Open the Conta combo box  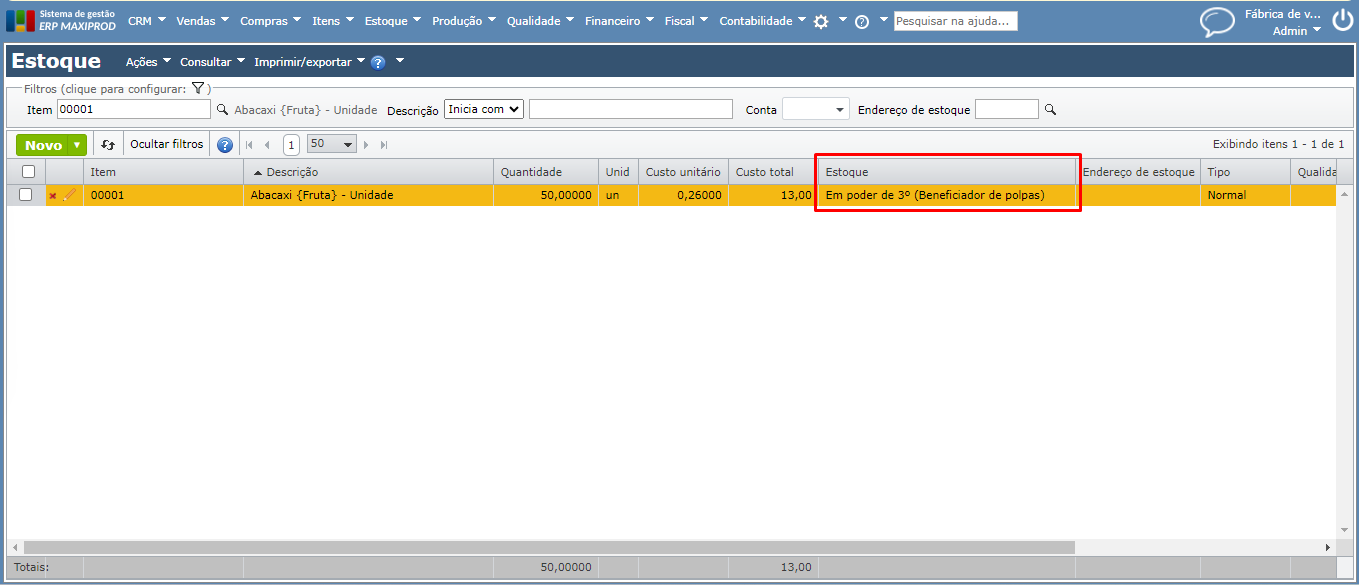click(816, 110)
